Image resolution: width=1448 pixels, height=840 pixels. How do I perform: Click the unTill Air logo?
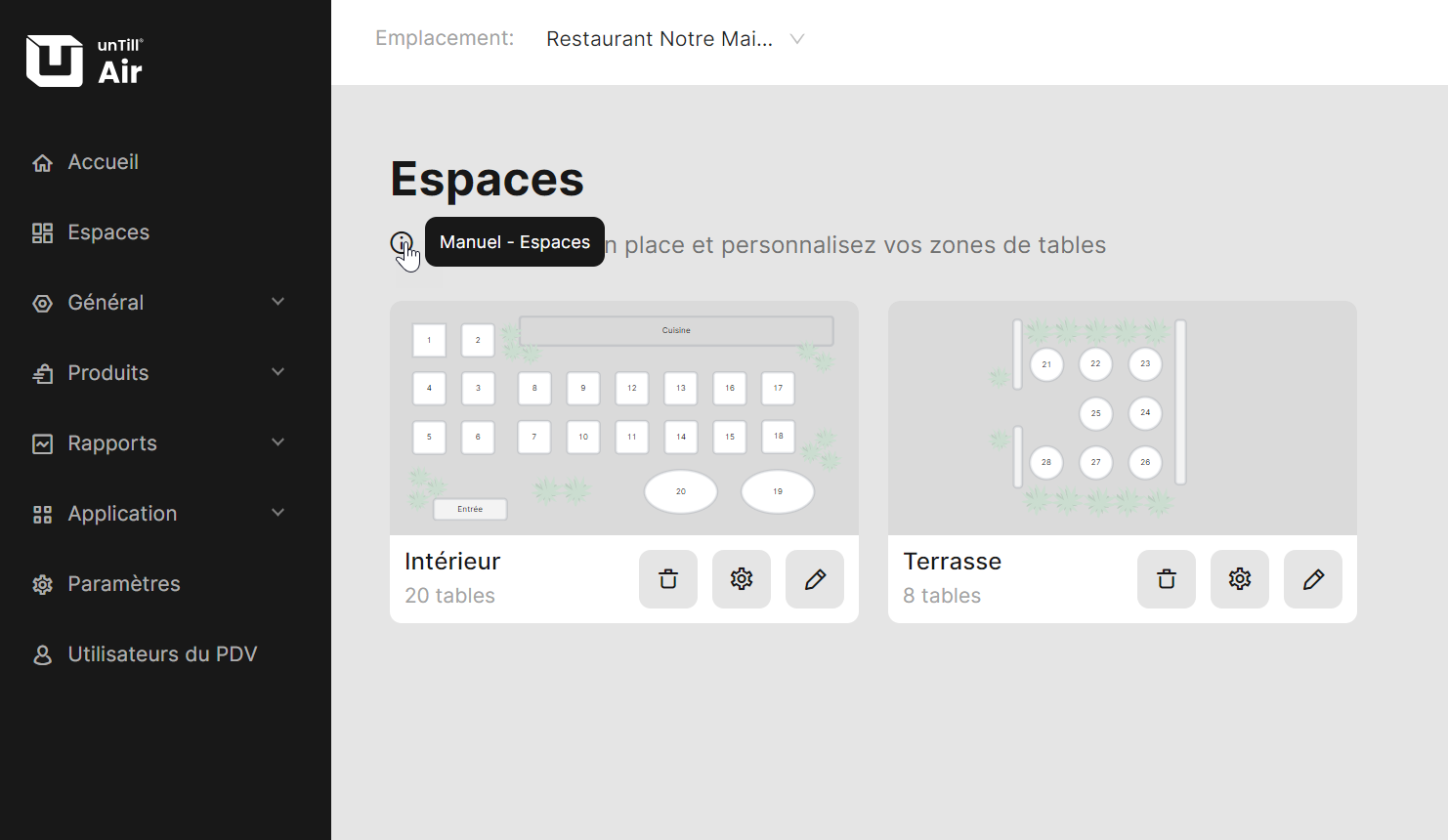85,61
